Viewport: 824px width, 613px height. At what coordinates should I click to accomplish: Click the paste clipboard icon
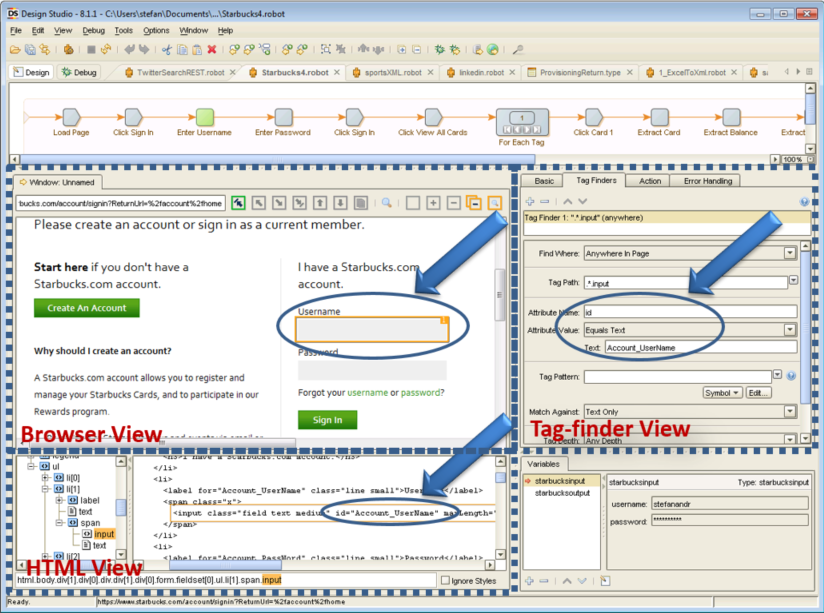pyautogui.click(x=197, y=50)
